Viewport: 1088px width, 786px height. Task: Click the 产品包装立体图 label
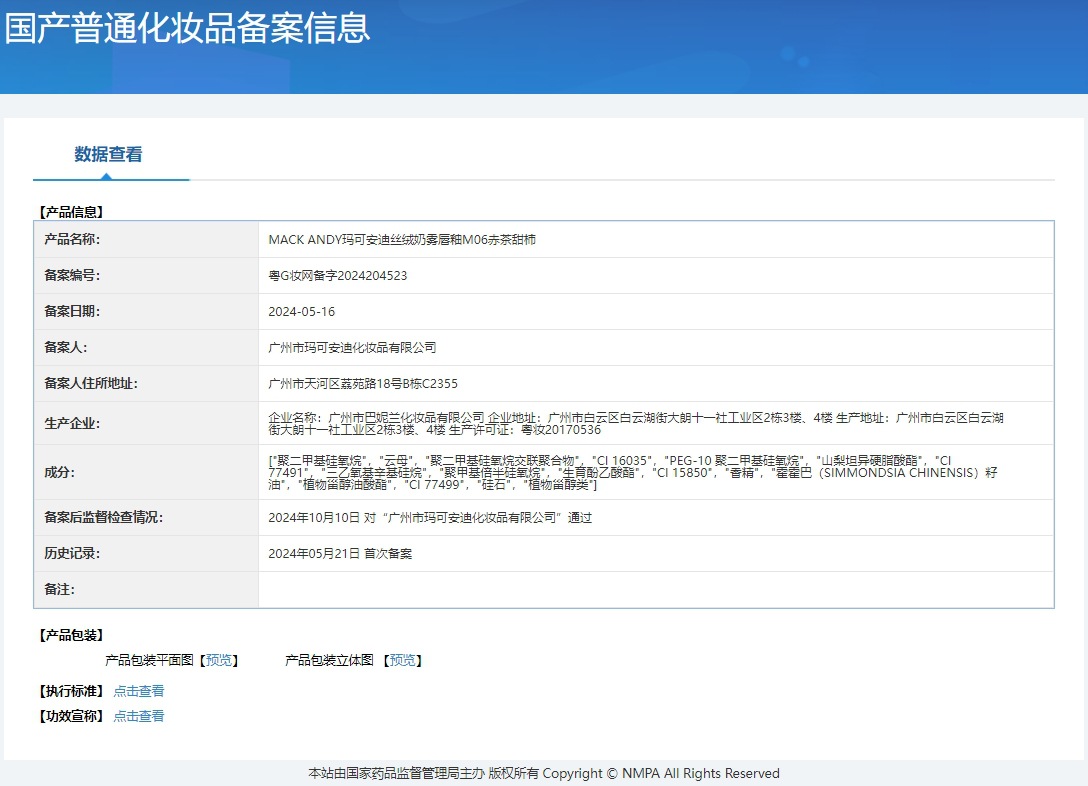[330, 660]
